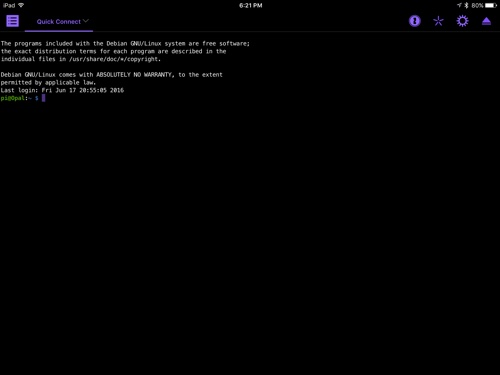Tap the battery indicator icon
Viewport: 500px width, 375px height.
(x=491, y=5)
